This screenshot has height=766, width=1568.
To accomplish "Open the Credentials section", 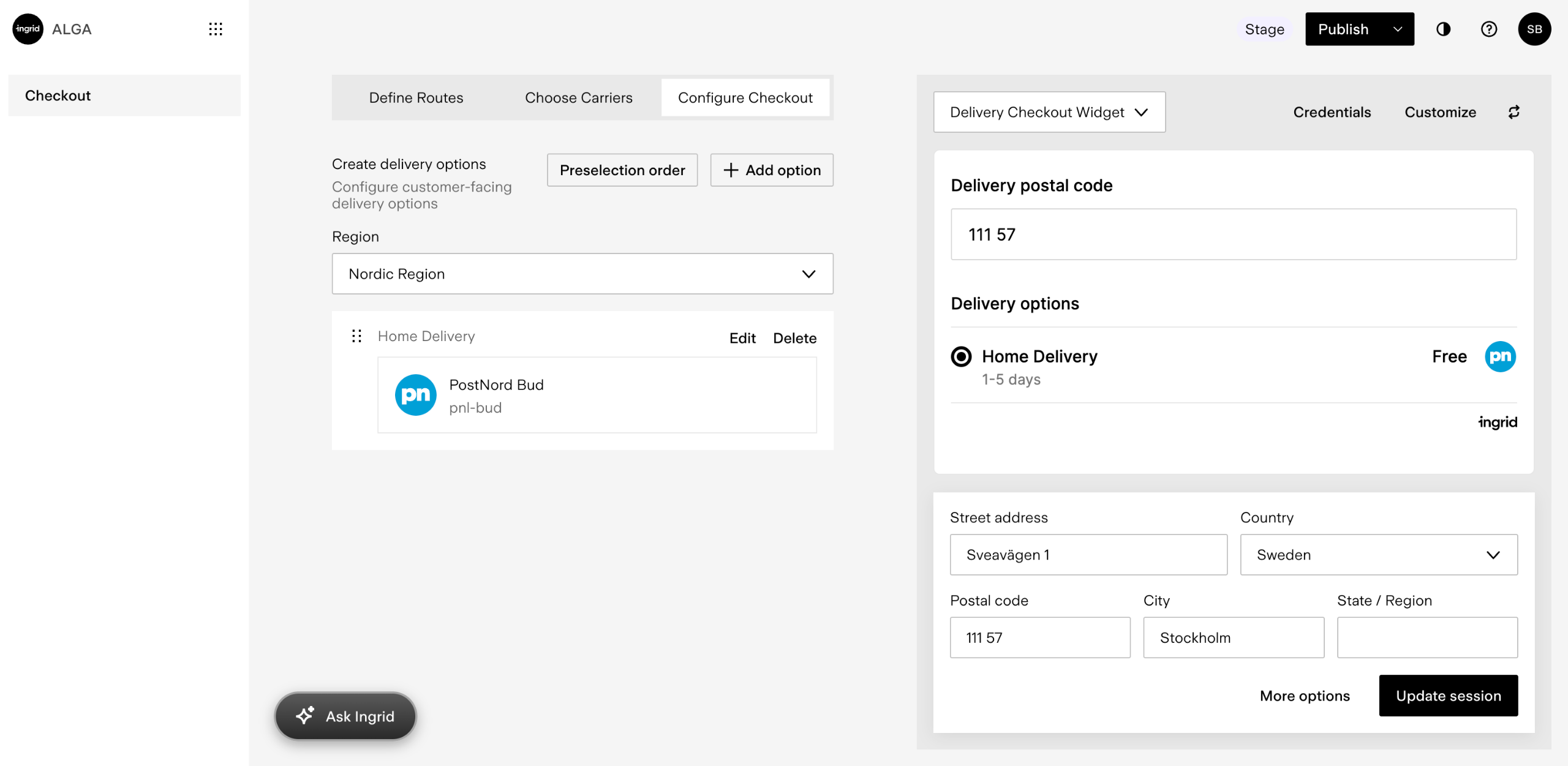I will click(1332, 112).
